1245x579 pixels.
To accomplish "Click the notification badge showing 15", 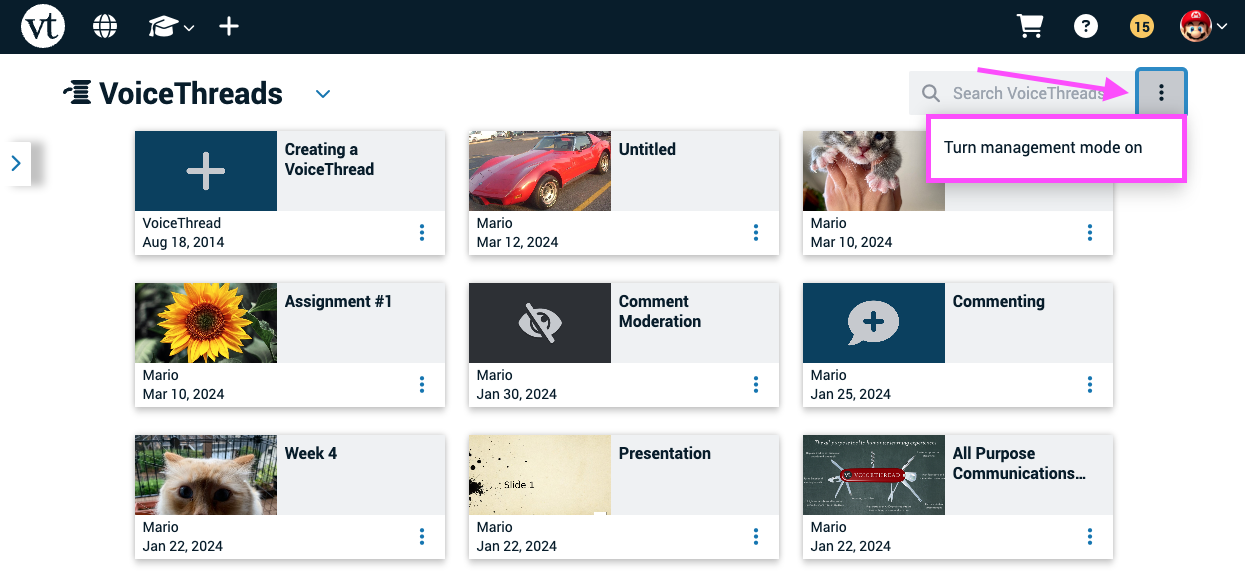I will pos(1141,26).
